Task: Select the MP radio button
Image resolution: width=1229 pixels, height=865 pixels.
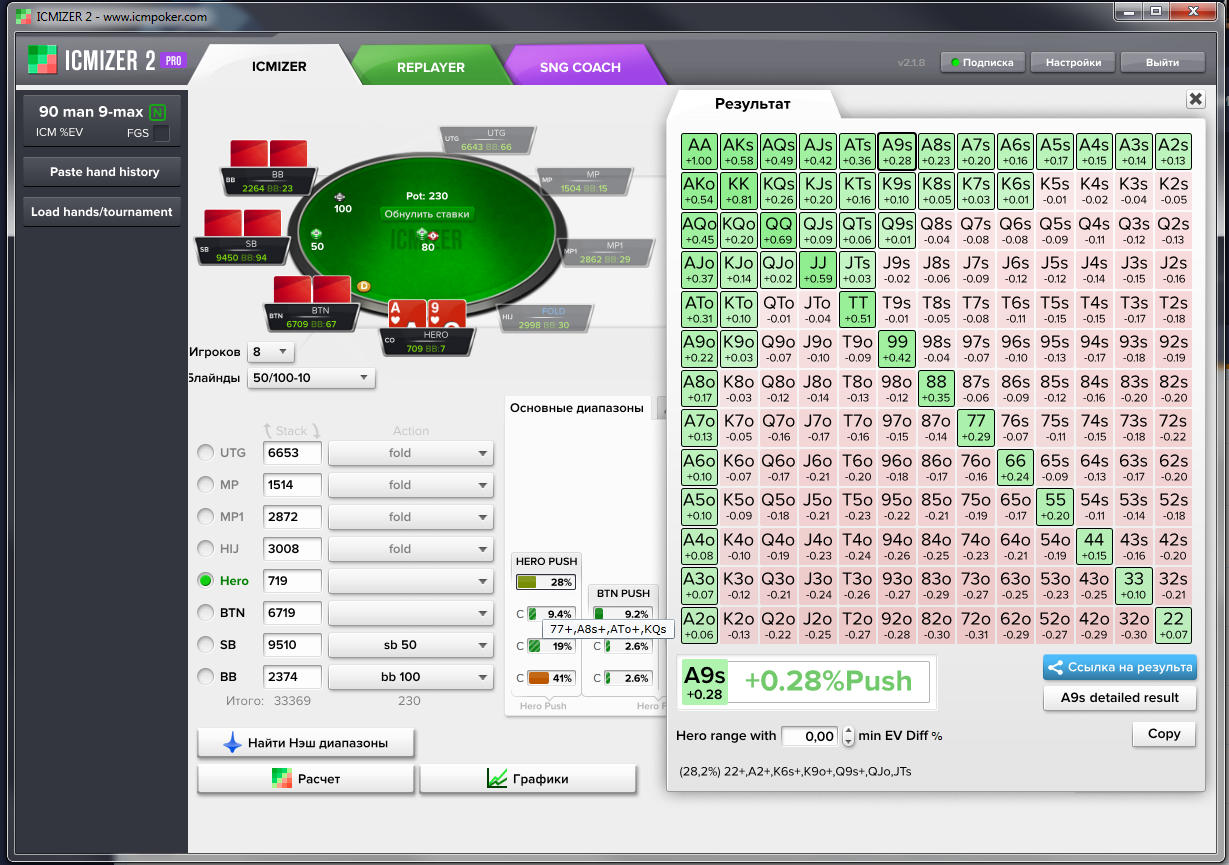Action: pyautogui.click(x=206, y=485)
